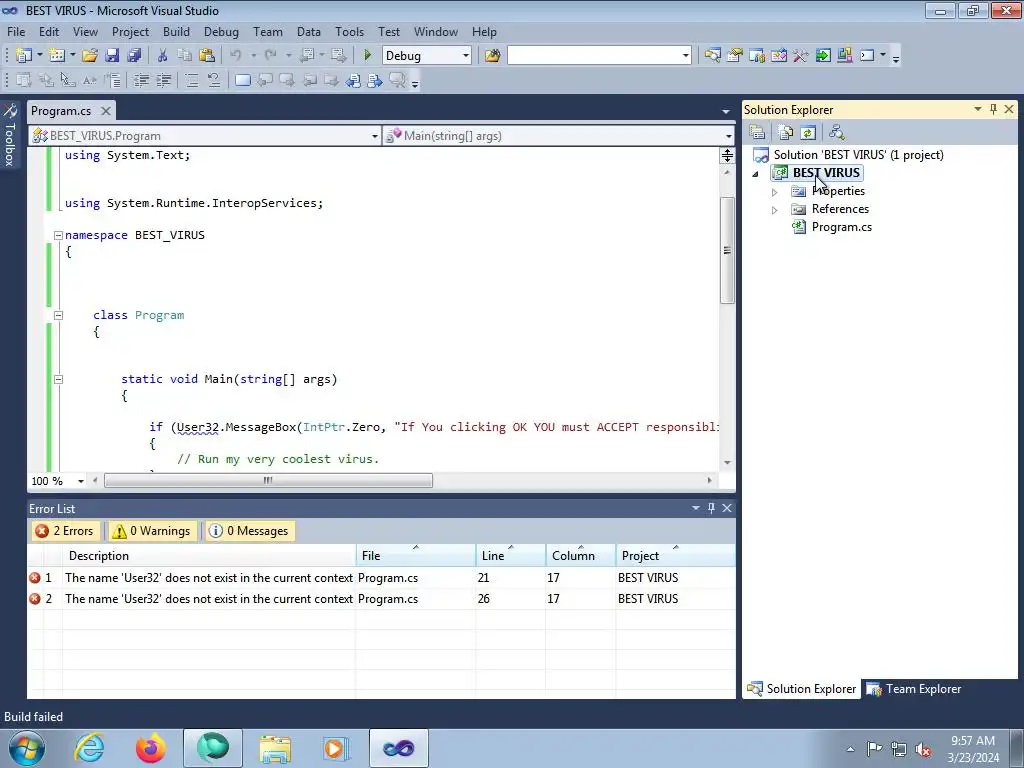
Task: Uncomment the selected lines icon
Action: [214, 80]
